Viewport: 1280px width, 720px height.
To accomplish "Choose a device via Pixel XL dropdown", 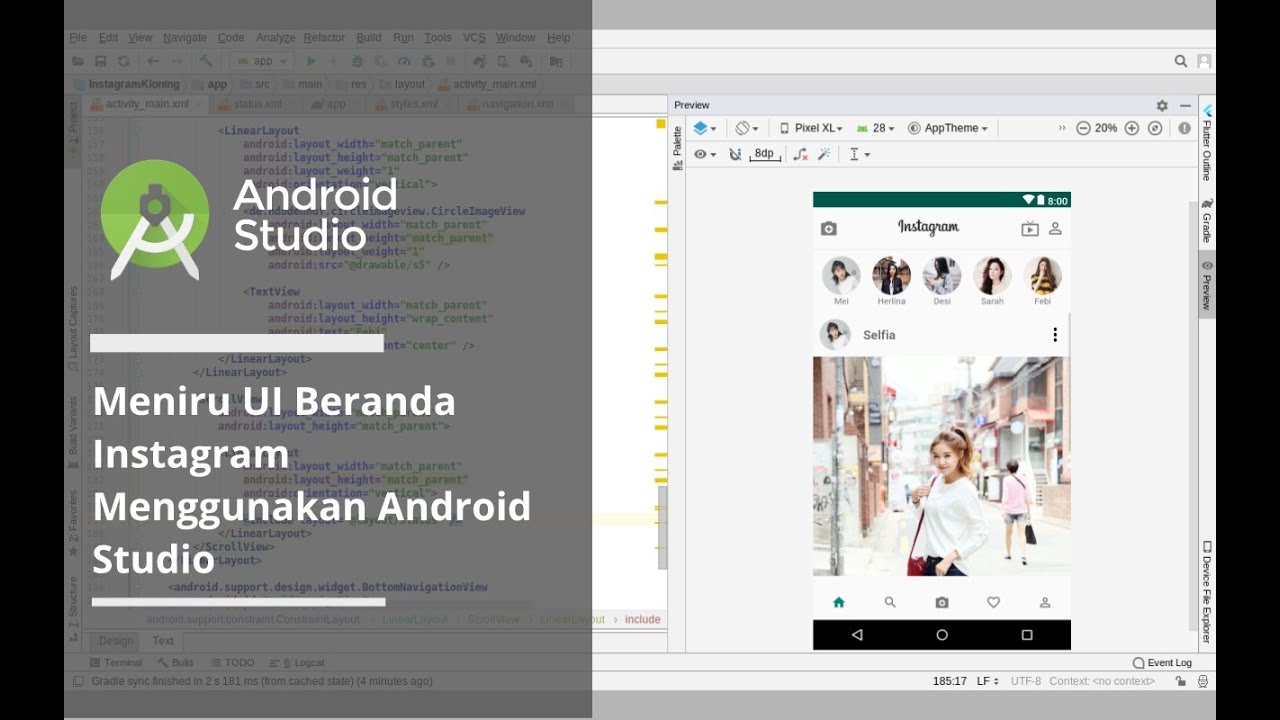I will point(811,128).
